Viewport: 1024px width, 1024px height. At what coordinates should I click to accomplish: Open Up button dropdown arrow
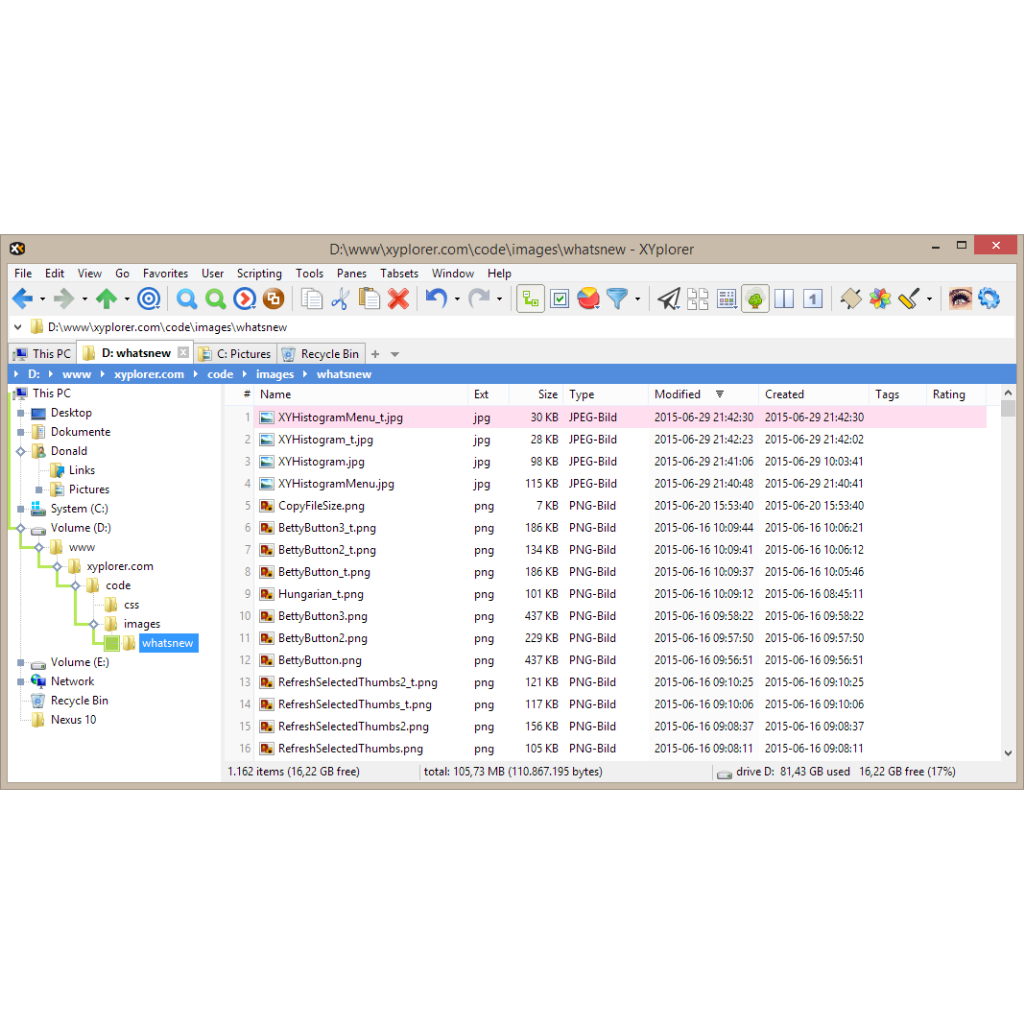pyautogui.click(x=127, y=300)
